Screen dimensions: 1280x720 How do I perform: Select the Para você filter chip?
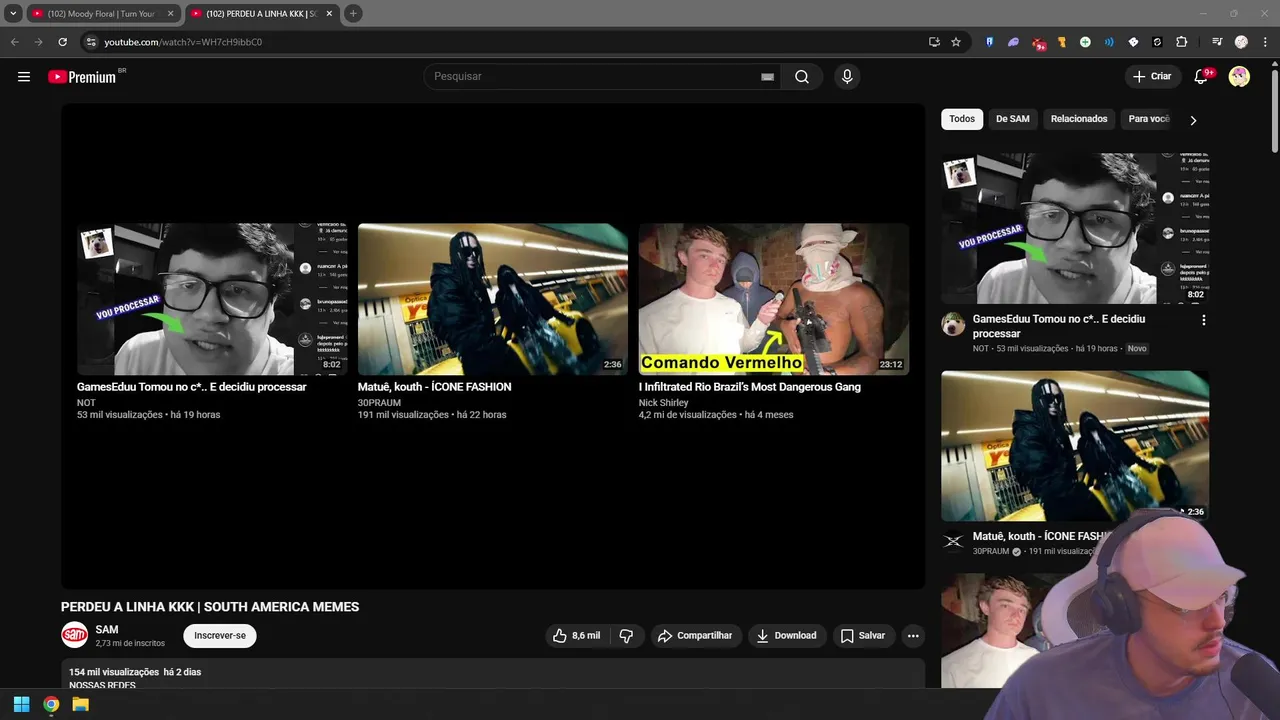click(x=1148, y=119)
